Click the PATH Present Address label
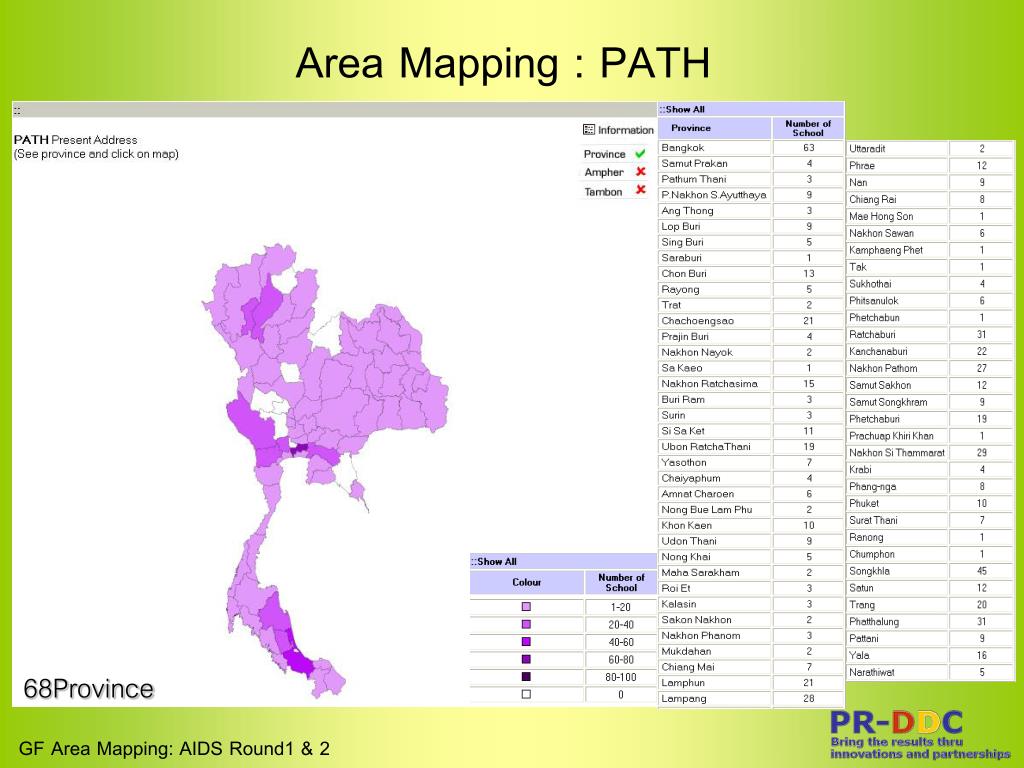 pos(75,140)
